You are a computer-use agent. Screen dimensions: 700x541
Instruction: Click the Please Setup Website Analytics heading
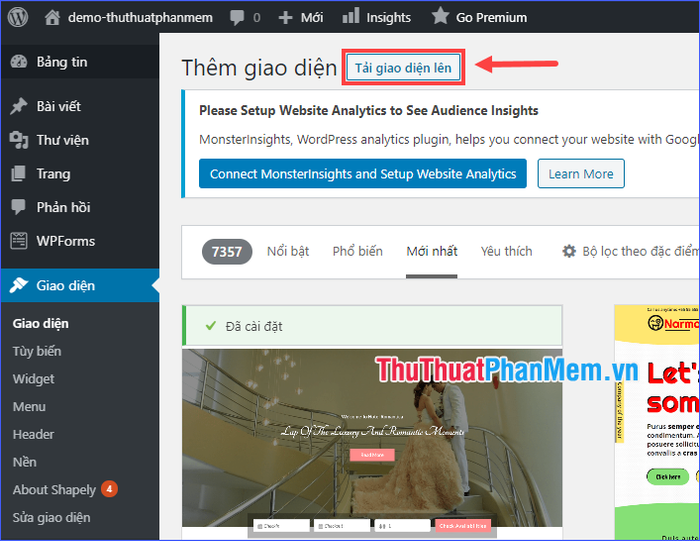coord(369,110)
